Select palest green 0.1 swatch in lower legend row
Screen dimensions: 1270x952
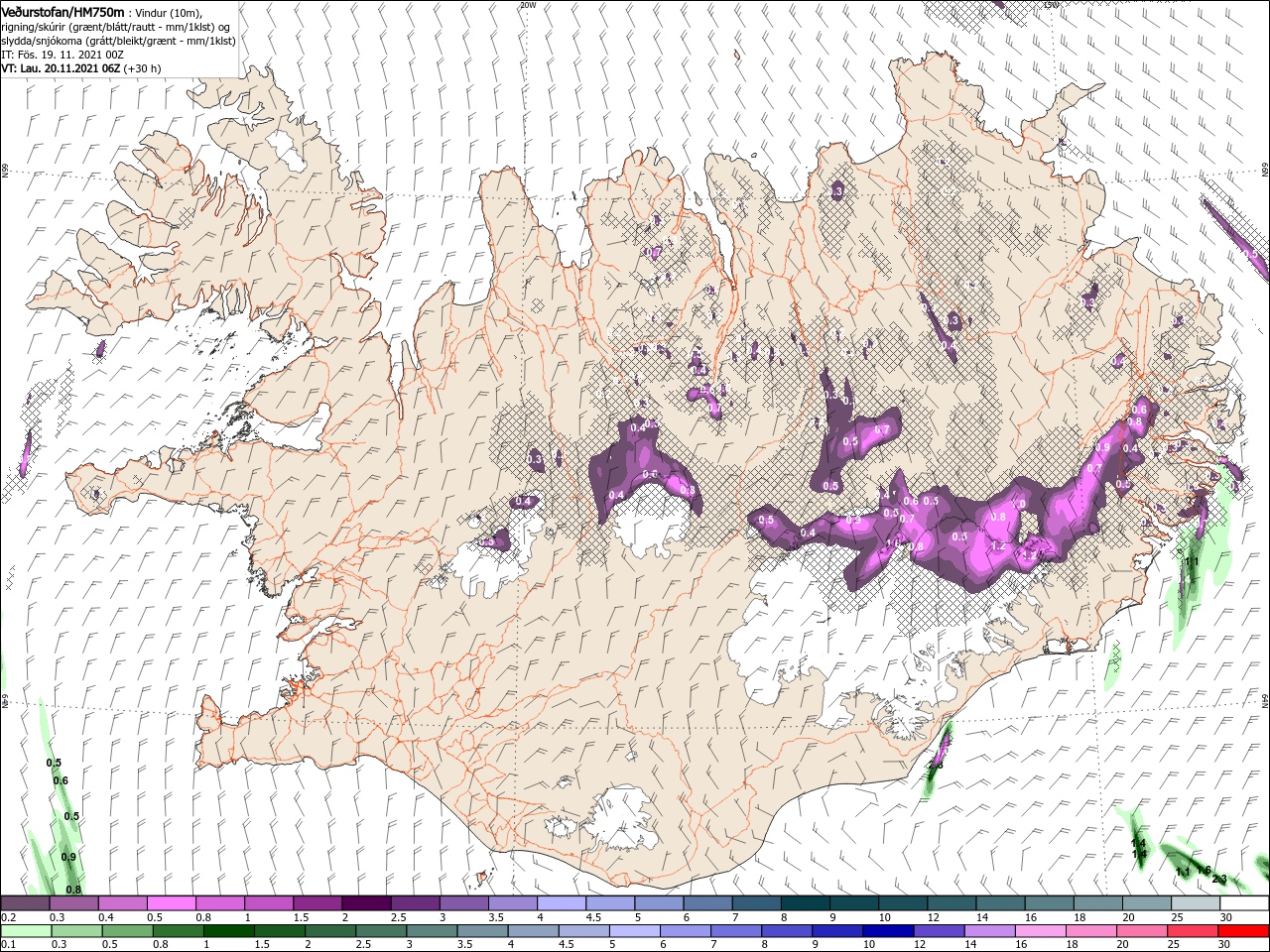pos(25,930)
